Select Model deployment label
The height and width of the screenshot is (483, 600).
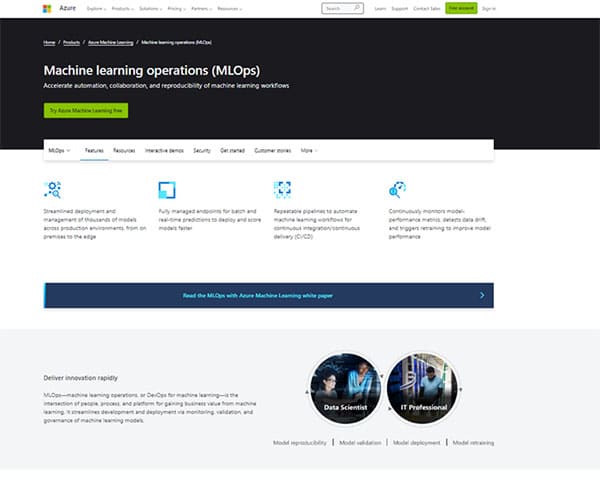click(416, 443)
